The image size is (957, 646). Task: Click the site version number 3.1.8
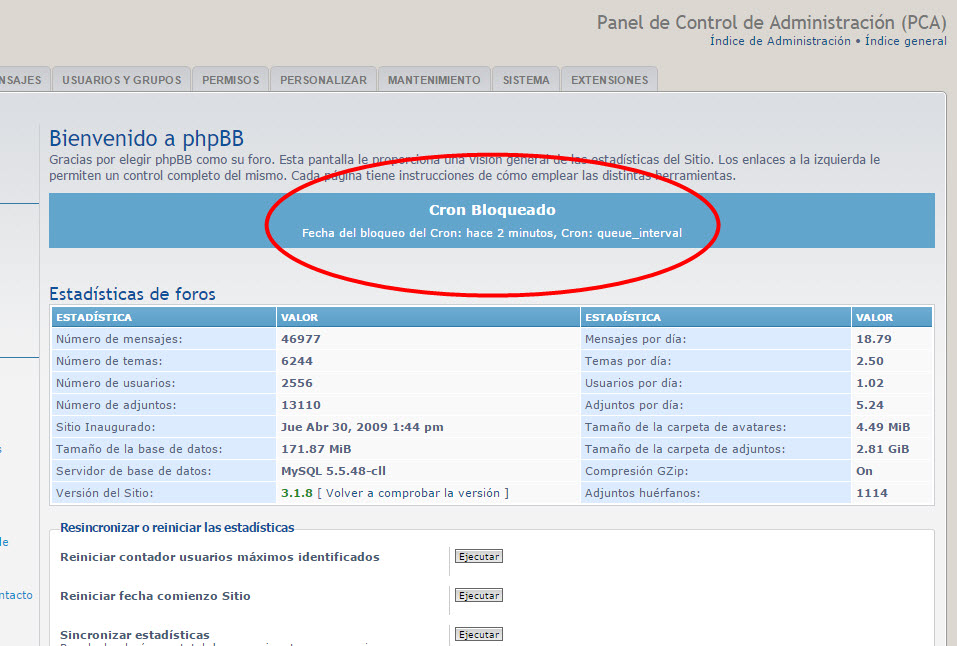click(297, 493)
